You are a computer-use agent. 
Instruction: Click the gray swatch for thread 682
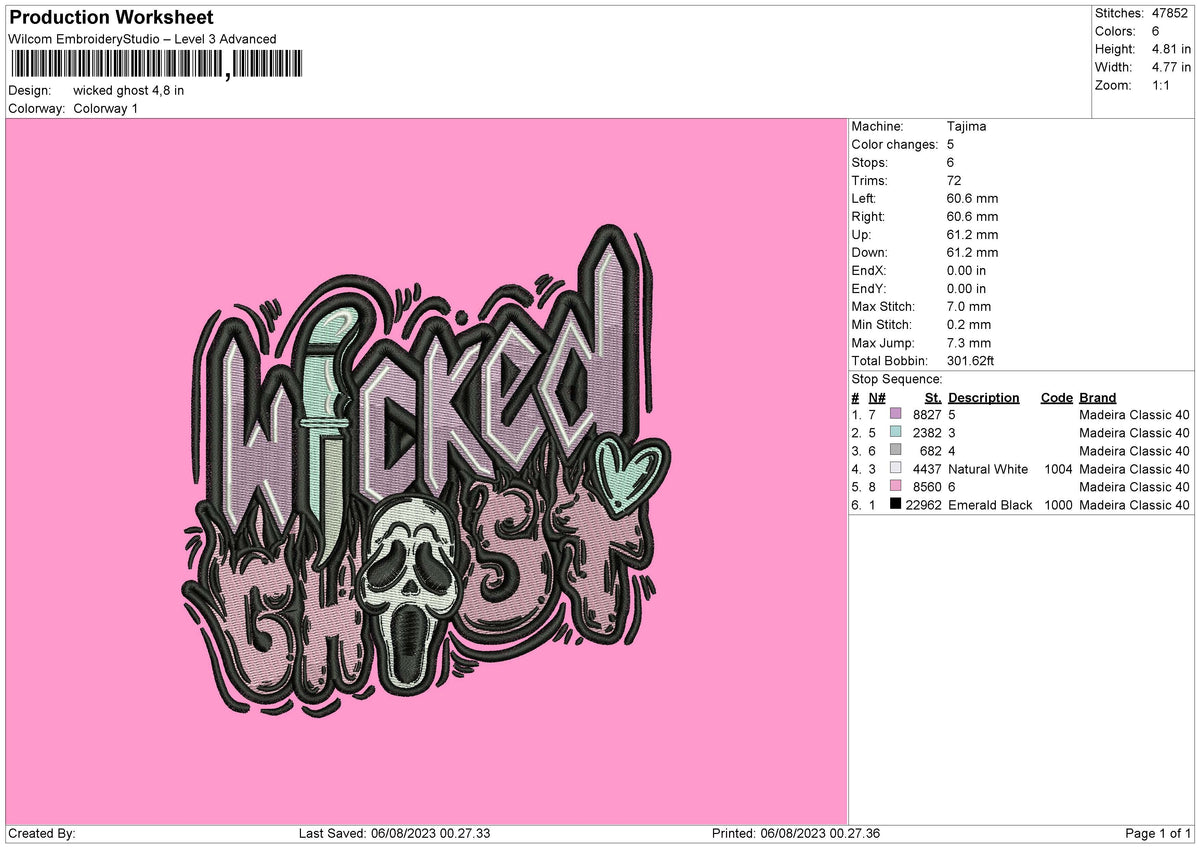895,451
